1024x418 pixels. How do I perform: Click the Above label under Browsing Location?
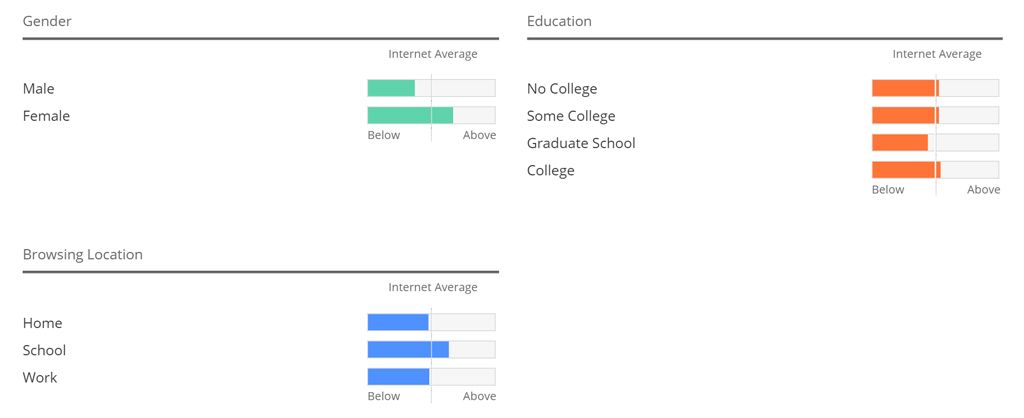[x=479, y=396]
